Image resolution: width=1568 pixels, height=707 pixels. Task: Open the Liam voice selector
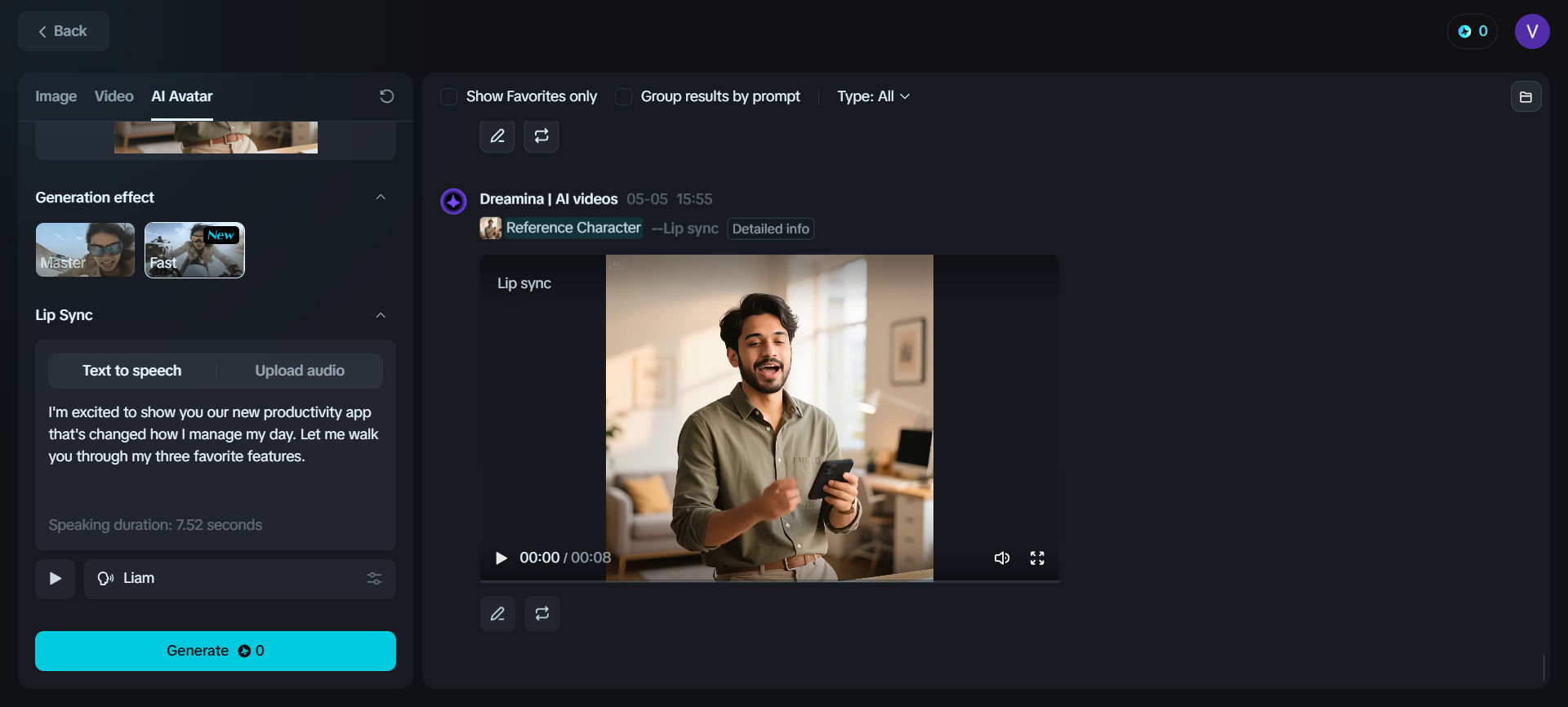[240, 579]
